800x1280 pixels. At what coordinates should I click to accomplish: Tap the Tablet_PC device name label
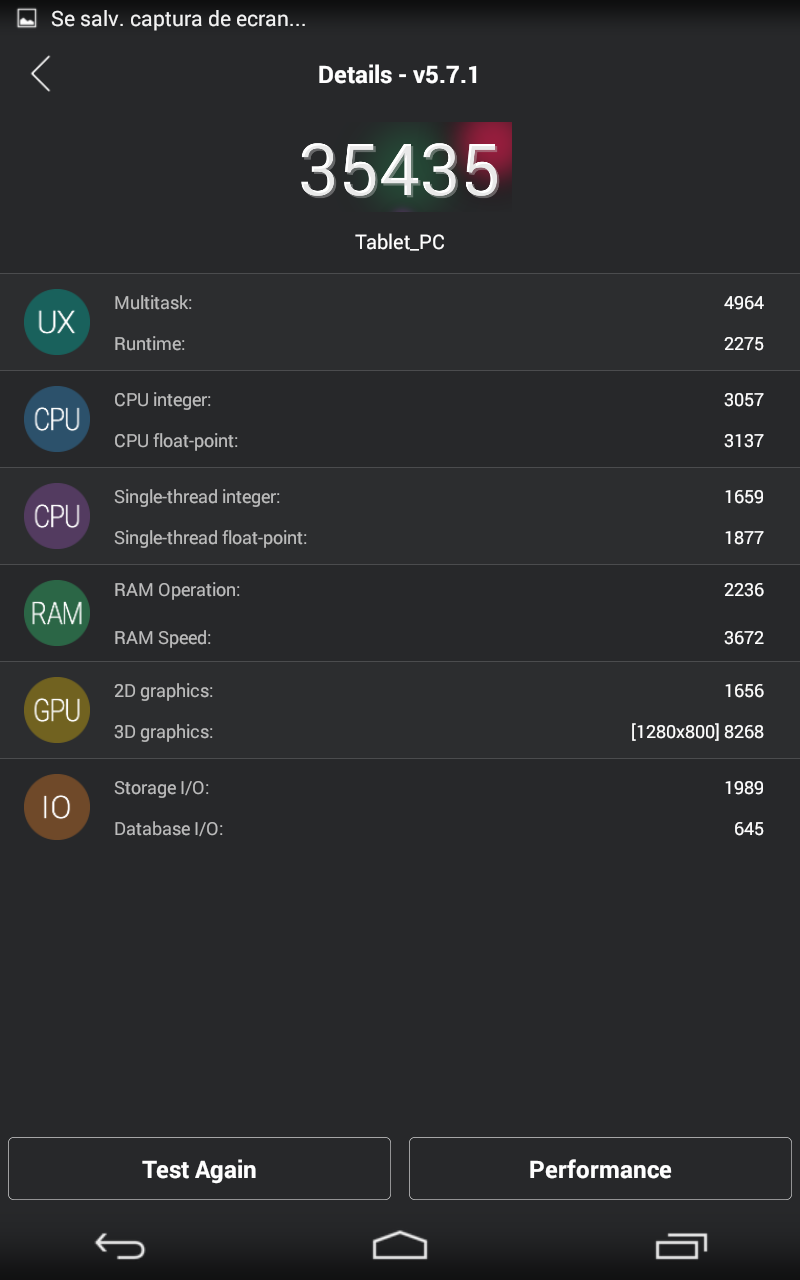(400, 243)
